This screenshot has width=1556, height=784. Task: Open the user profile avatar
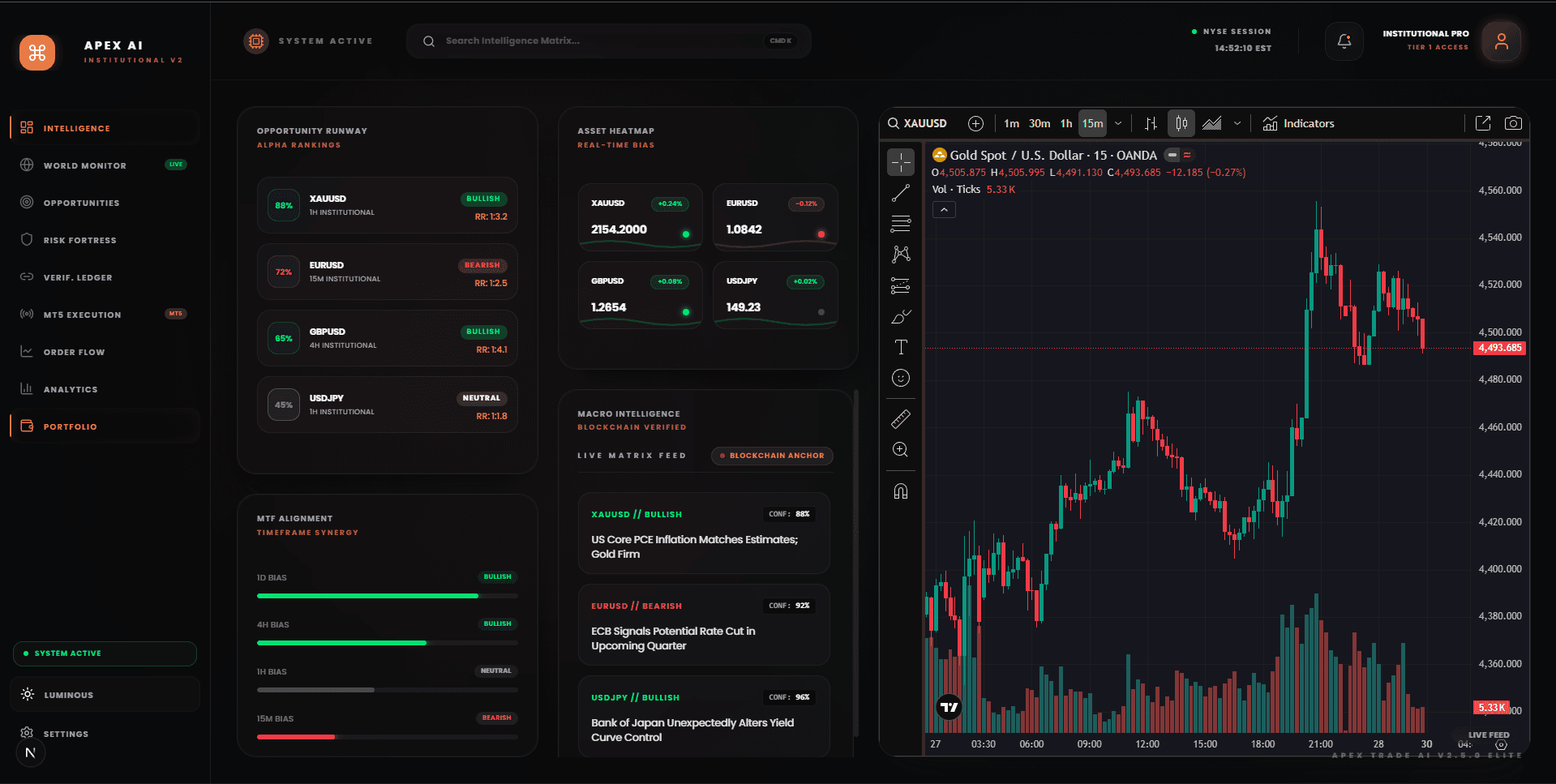coord(1501,41)
